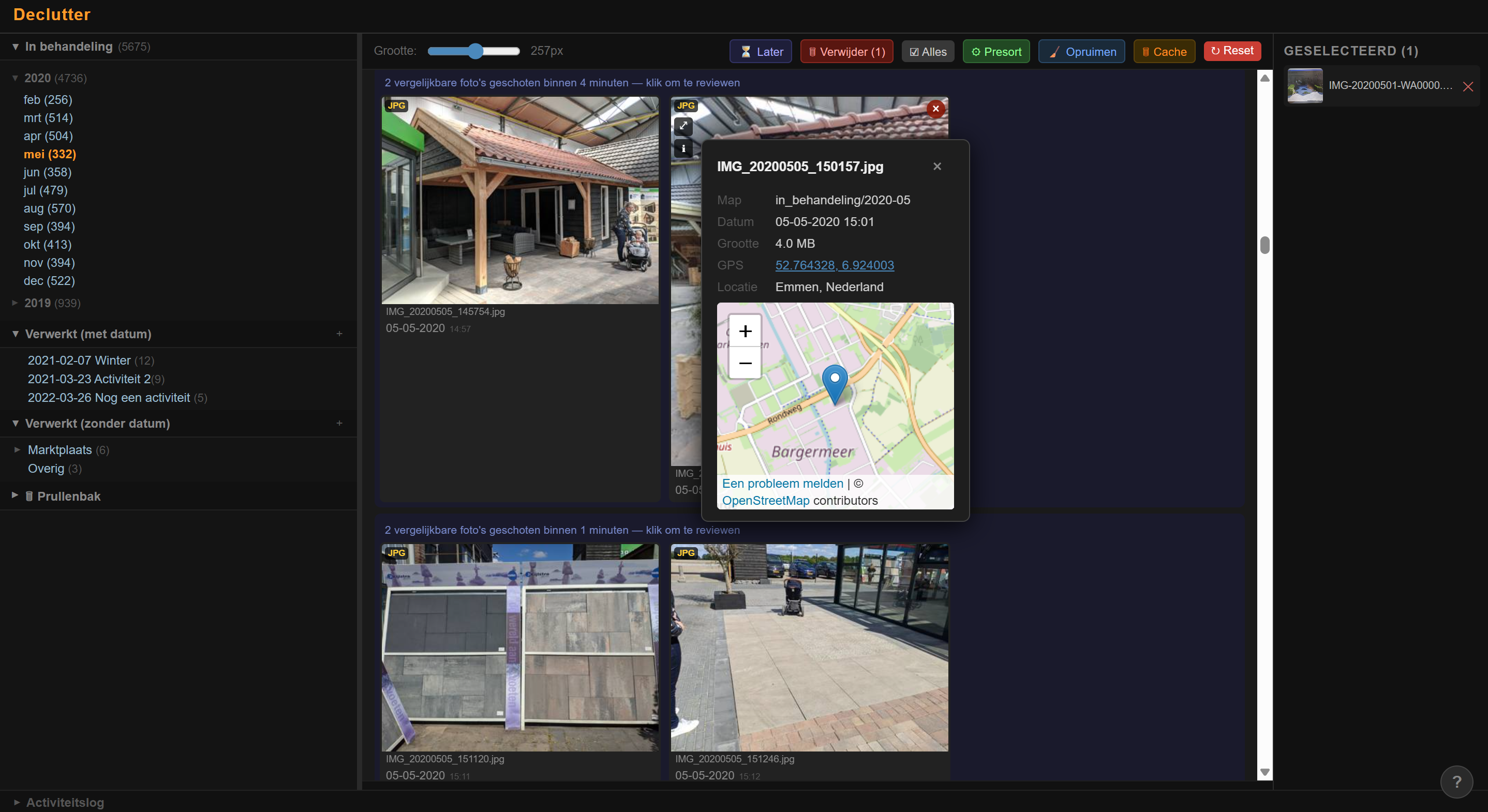Image resolution: width=1488 pixels, height=812 pixels.
Task: Click the info icon on the photo thumbnail
Action: 683,148
